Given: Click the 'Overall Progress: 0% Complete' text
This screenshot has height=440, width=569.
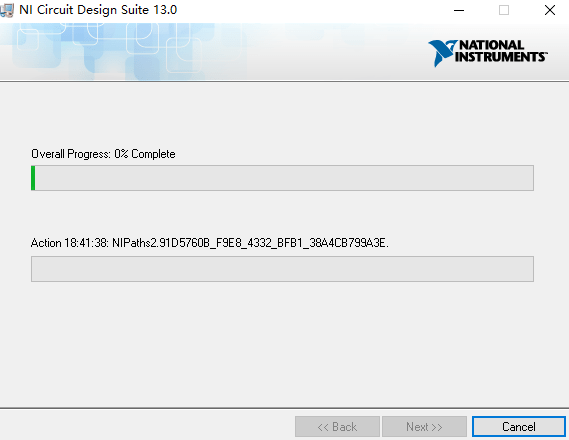Looking at the screenshot, I should [103, 154].
